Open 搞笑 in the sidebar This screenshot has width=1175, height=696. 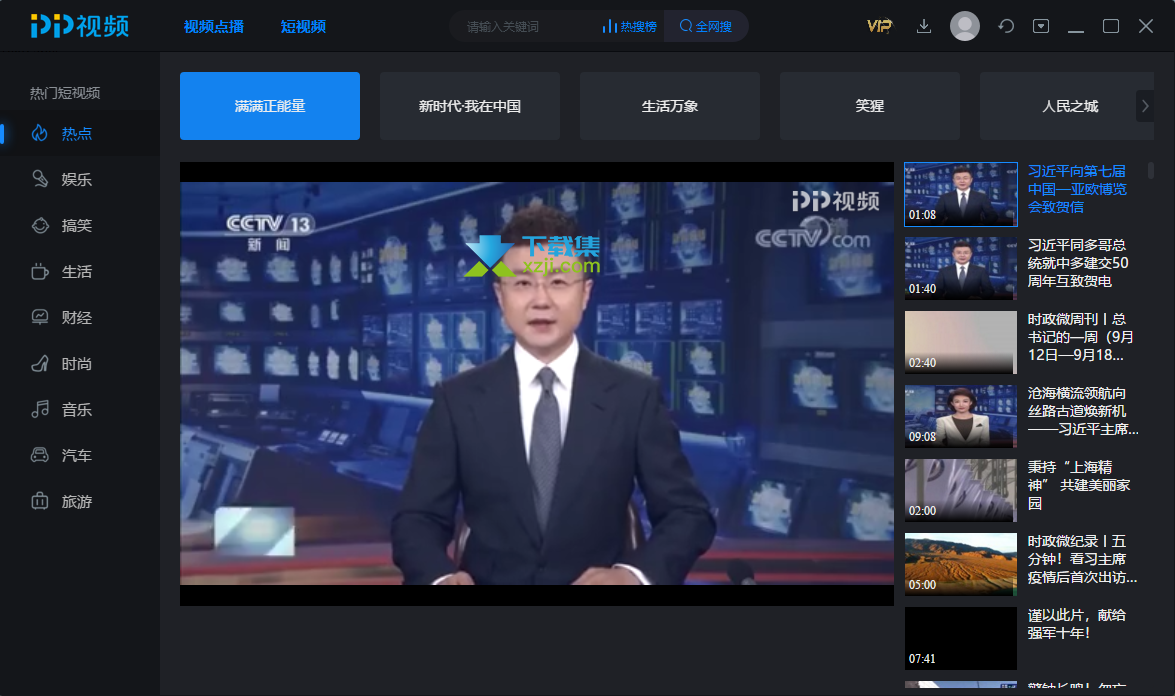pos(80,226)
